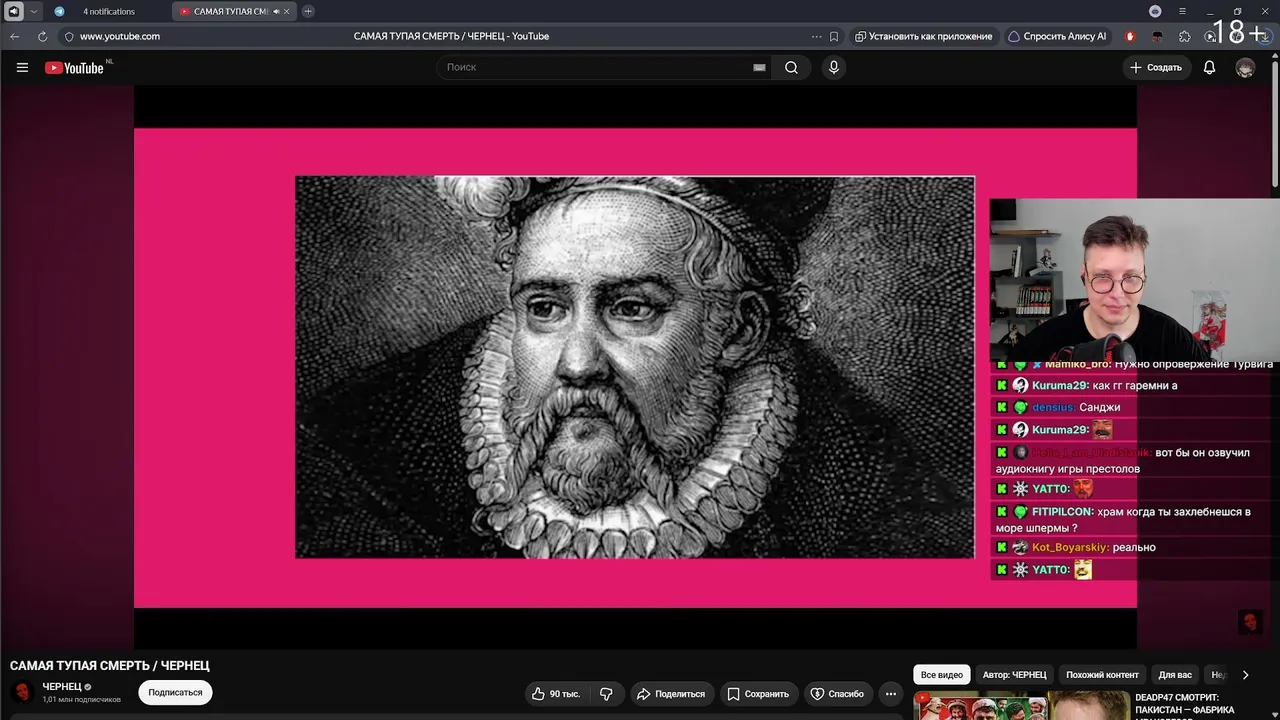Click the Спасибо button

(837, 694)
